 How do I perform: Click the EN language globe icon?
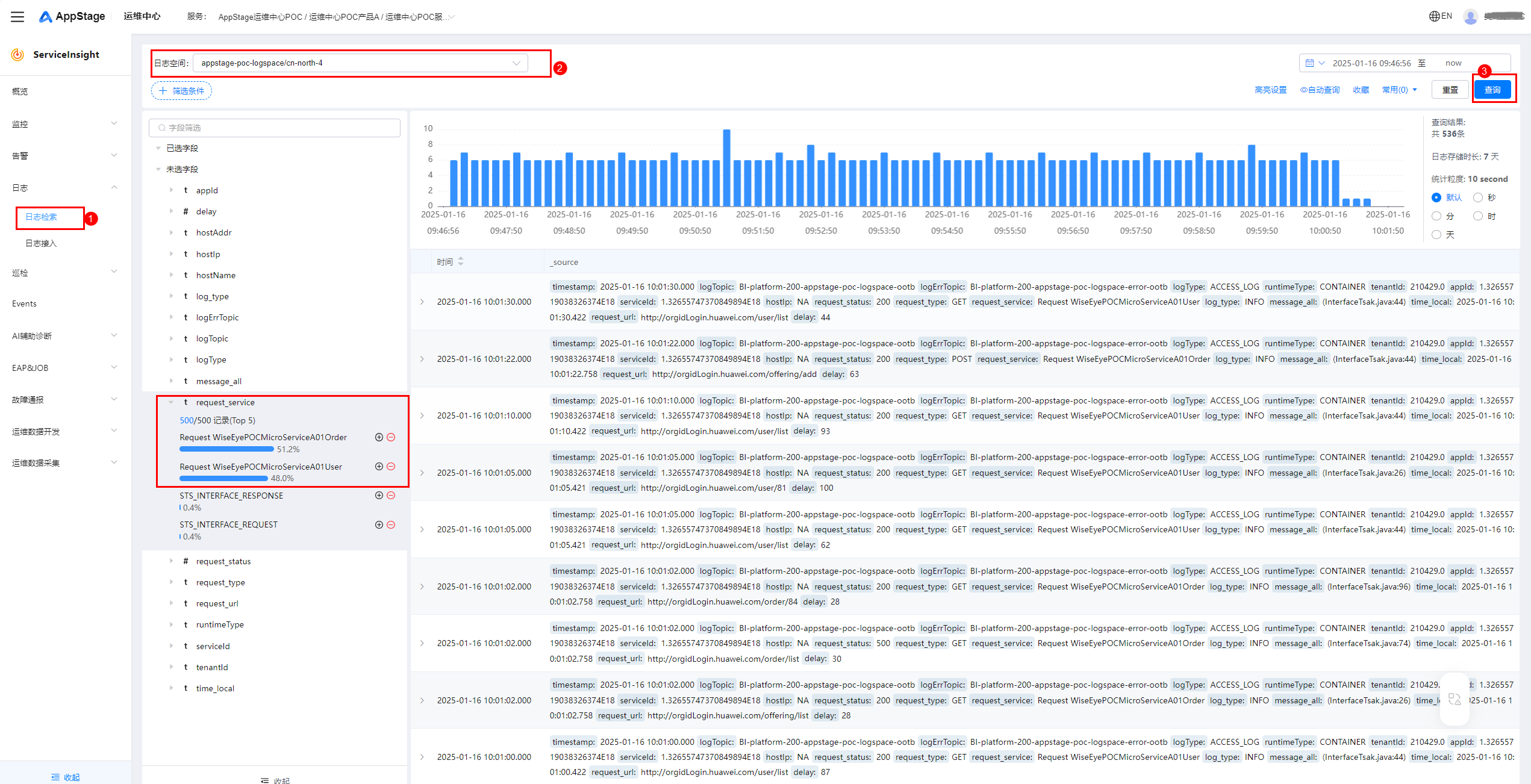pos(1434,16)
